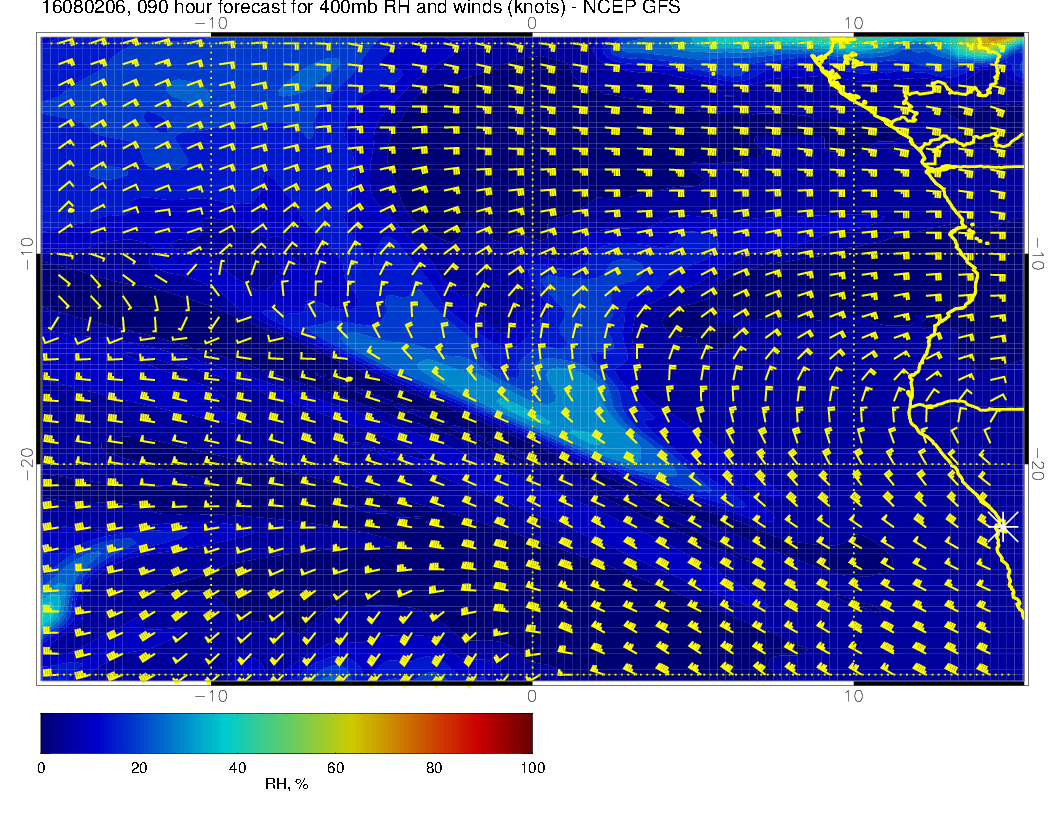The image size is (1056, 816).
Task: Click left axis latitude label "-10"
Action: tap(27, 253)
